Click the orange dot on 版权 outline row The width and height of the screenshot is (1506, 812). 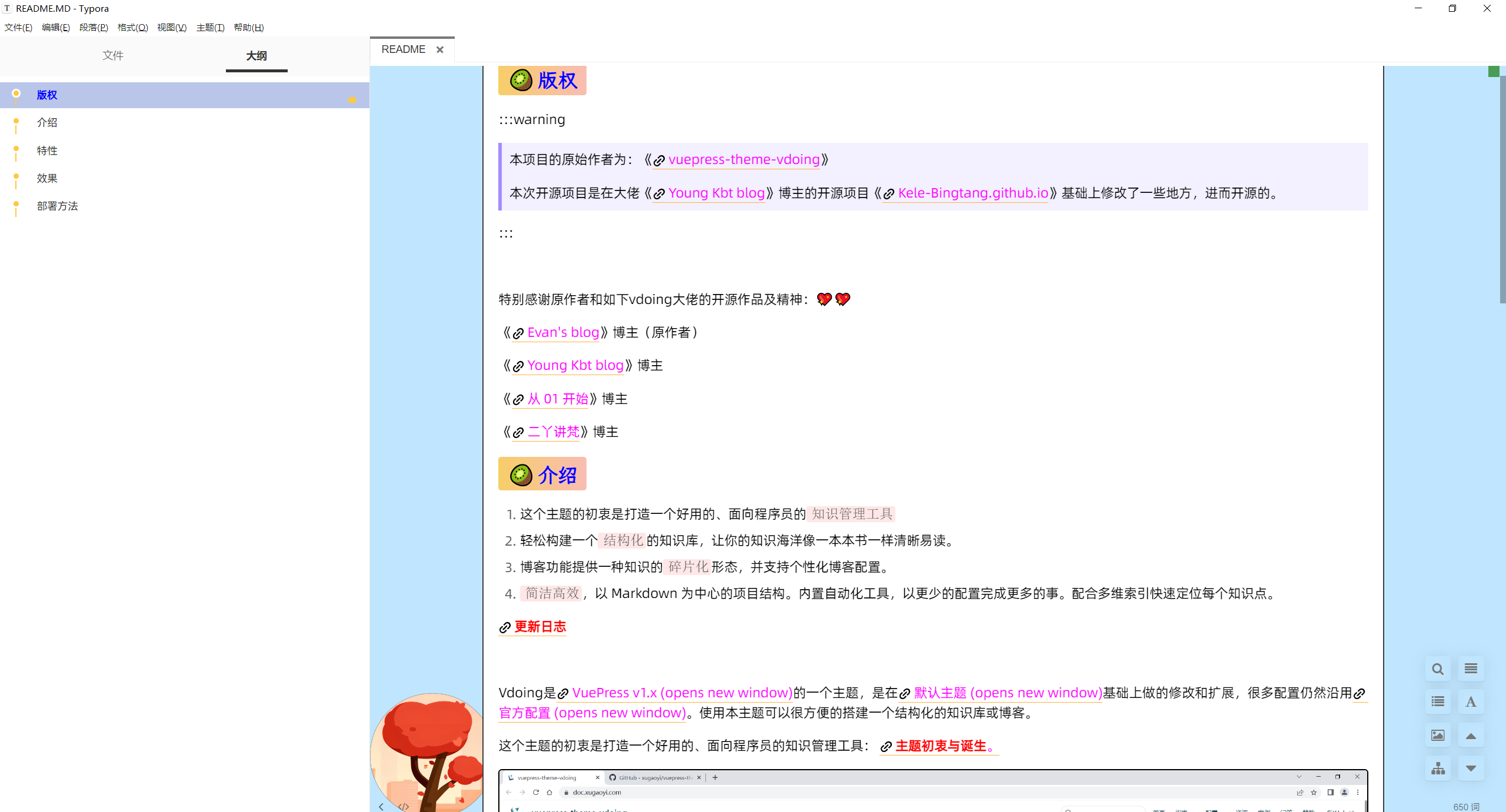(x=352, y=100)
